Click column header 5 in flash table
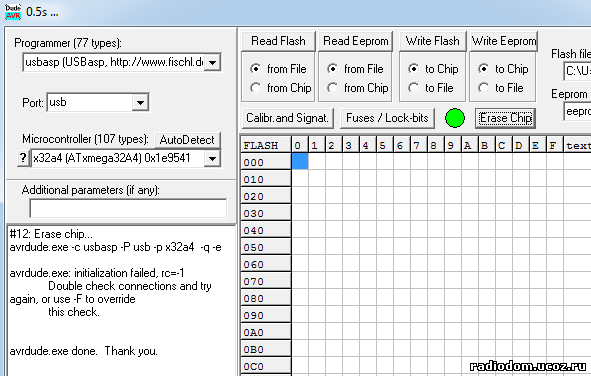Image resolution: width=591 pixels, height=376 pixels. coord(384,145)
